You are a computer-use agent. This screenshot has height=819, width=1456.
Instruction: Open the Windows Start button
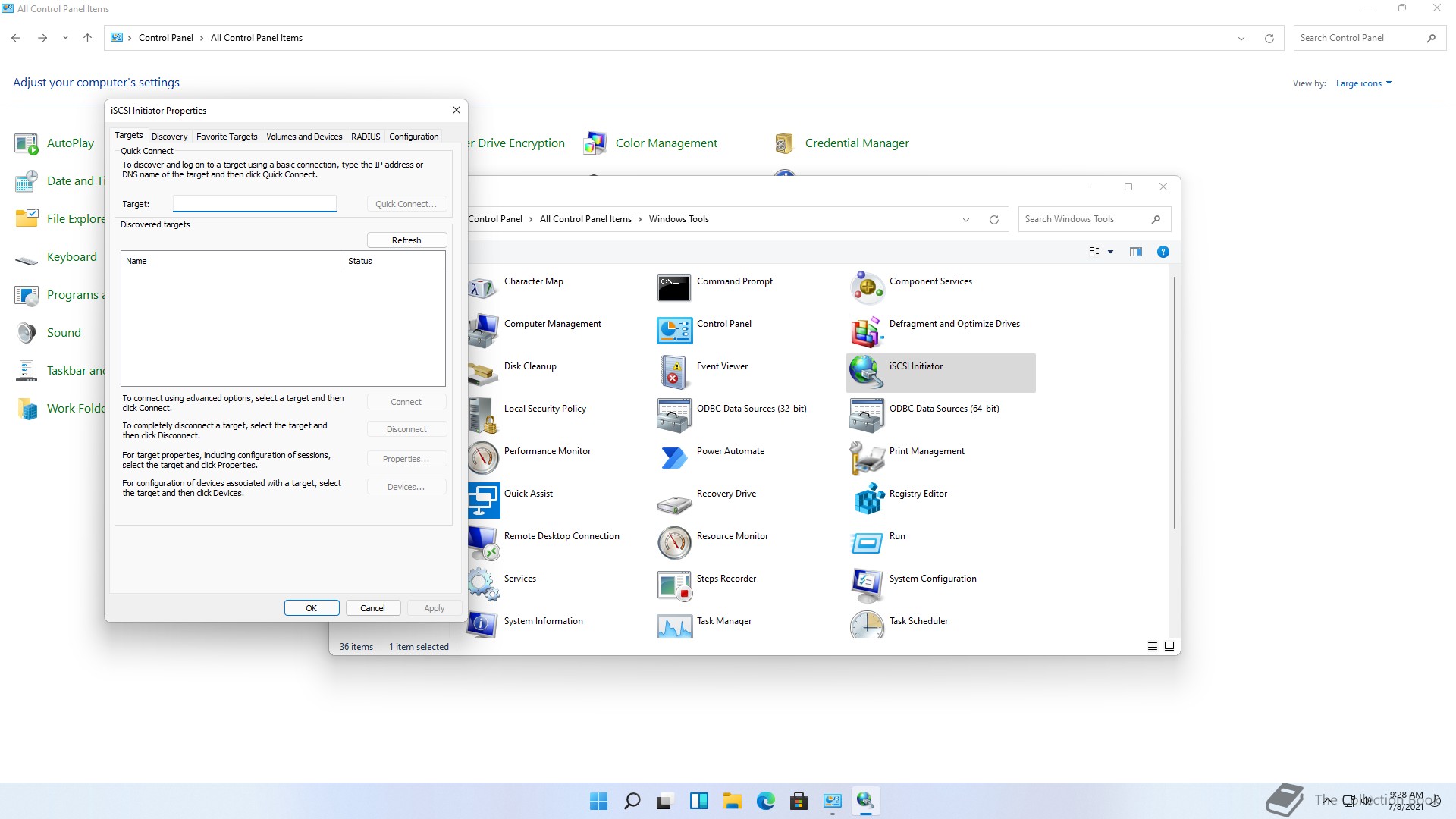coord(598,801)
